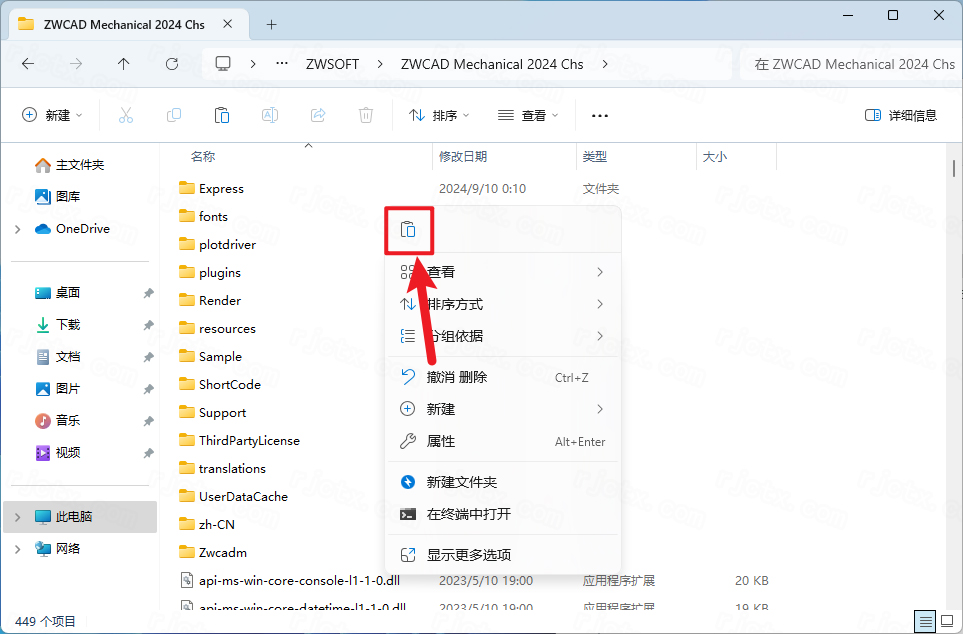
Task: Switch to large thumbnails view icon
Action: [946, 621]
